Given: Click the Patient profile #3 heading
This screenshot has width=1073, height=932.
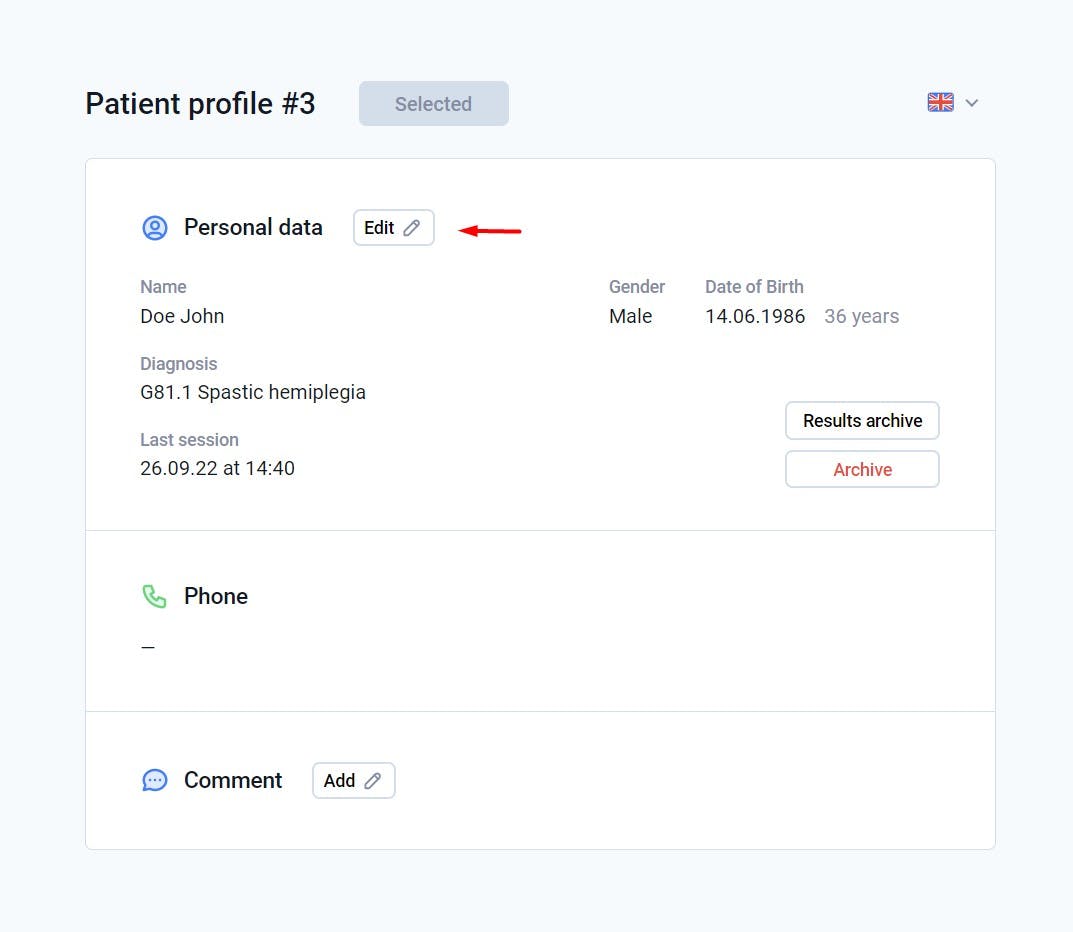Looking at the screenshot, I should tap(200, 104).
